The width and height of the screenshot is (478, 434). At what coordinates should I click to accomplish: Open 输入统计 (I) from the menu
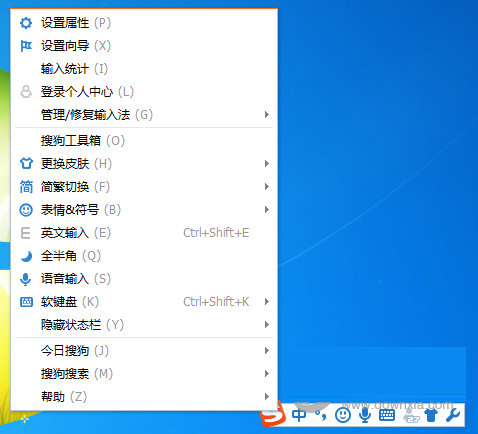(144, 69)
